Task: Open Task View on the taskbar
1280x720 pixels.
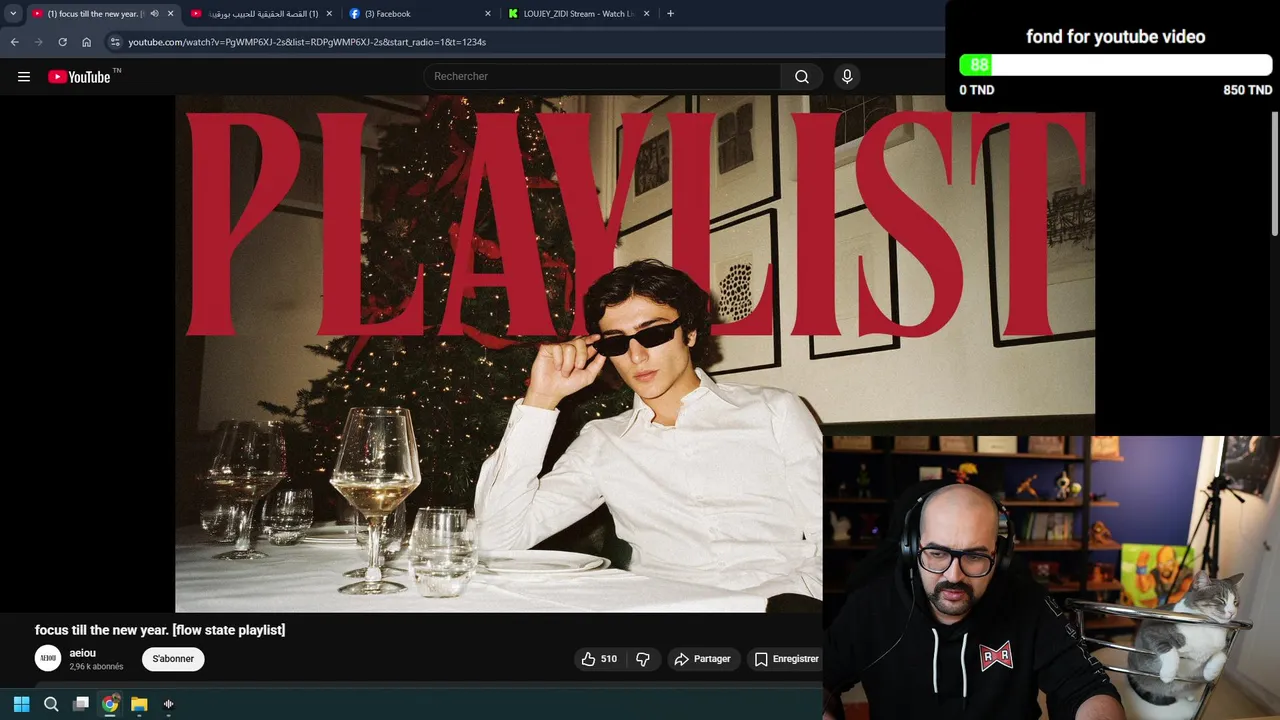Action: [81, 704]
